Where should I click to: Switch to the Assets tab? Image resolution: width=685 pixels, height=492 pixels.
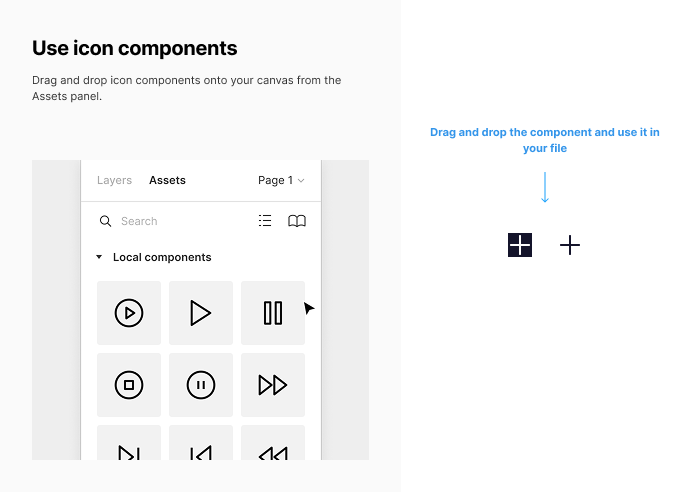pos(167,180)
